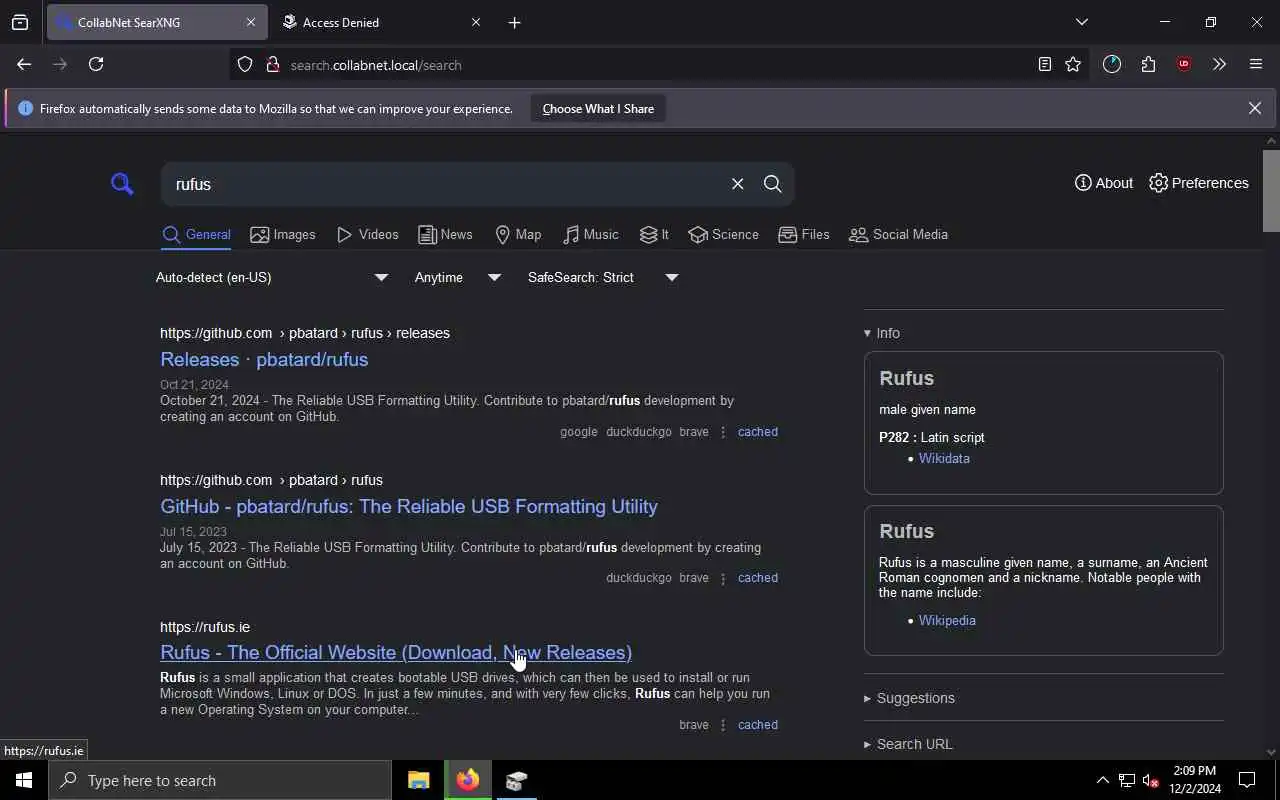Open File Explorer from taskbar
This screenshot has height=800, width=1280.
click(x=418, y=780)
